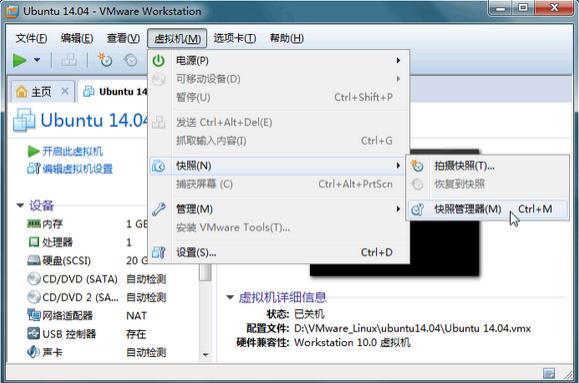Collapse the 虚拟机详细信息 section
This screenshot has width=579, height=383.
click(230, 297)
